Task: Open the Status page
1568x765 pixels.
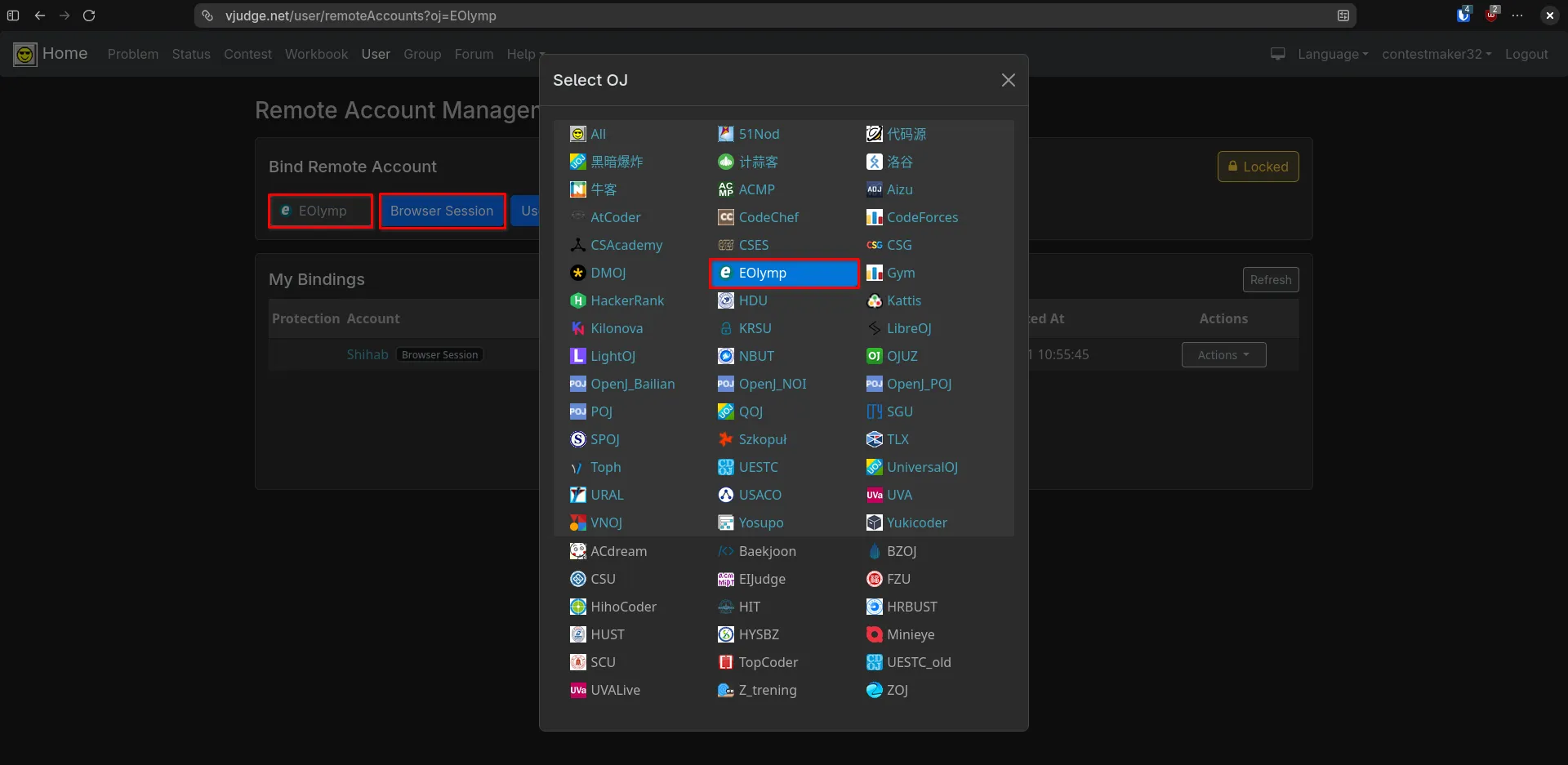Action: [x=191, y=54]
